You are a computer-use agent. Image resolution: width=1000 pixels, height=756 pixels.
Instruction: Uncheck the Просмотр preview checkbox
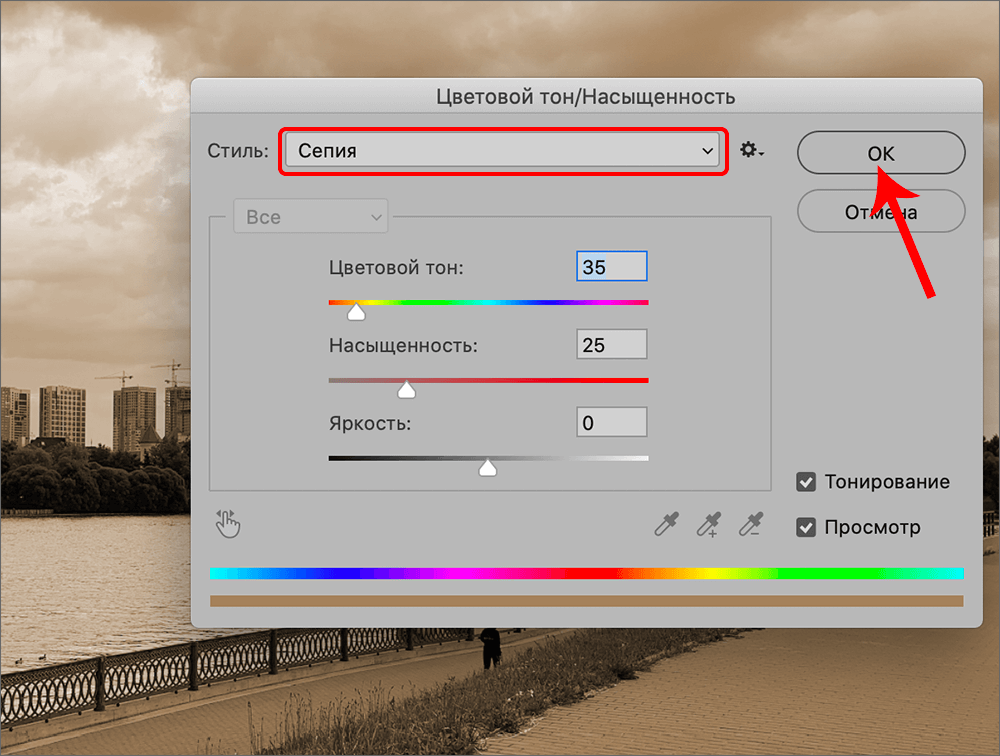click(x=806, y=527)
